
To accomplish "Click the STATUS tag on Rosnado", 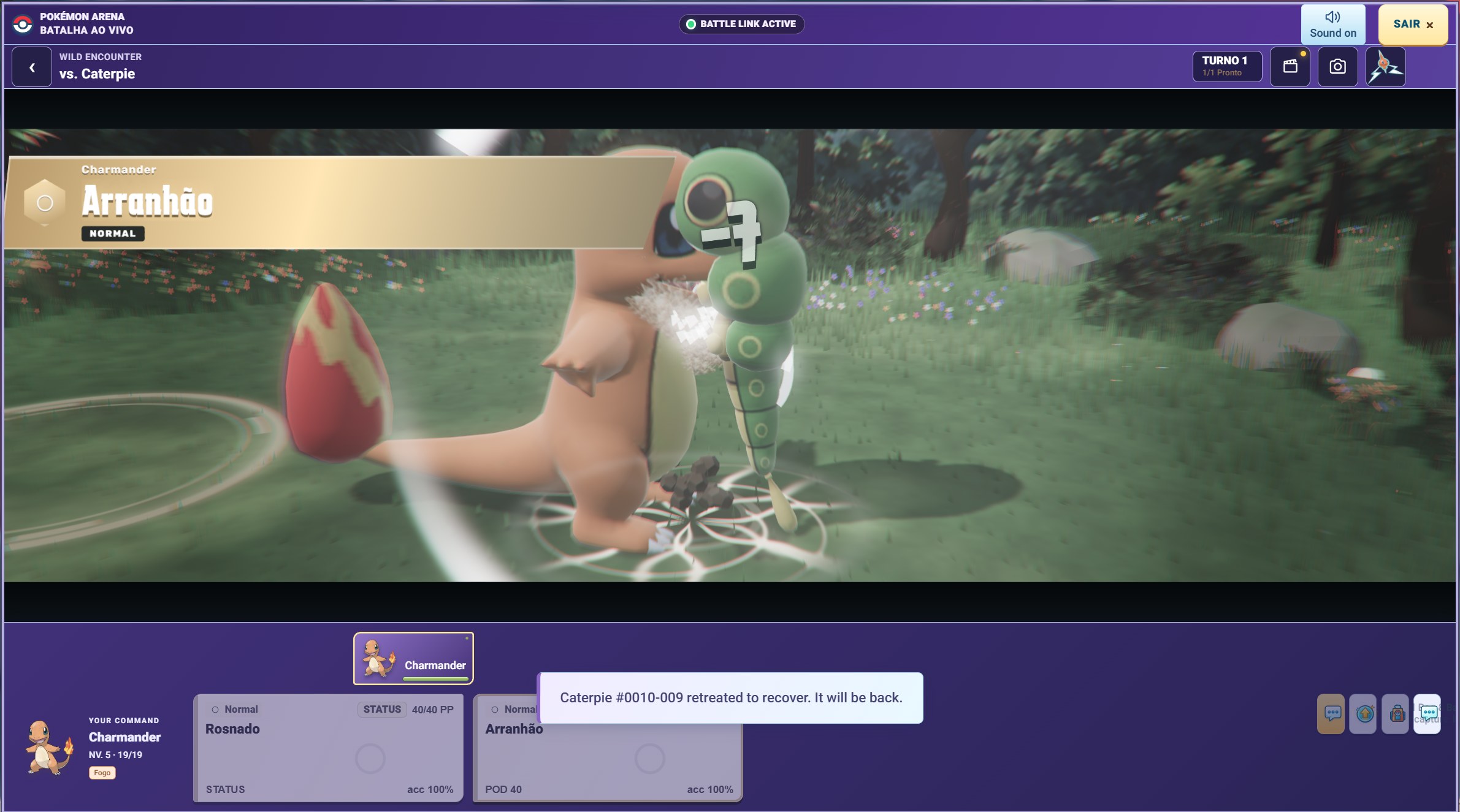I will click(x=382, y=709).
